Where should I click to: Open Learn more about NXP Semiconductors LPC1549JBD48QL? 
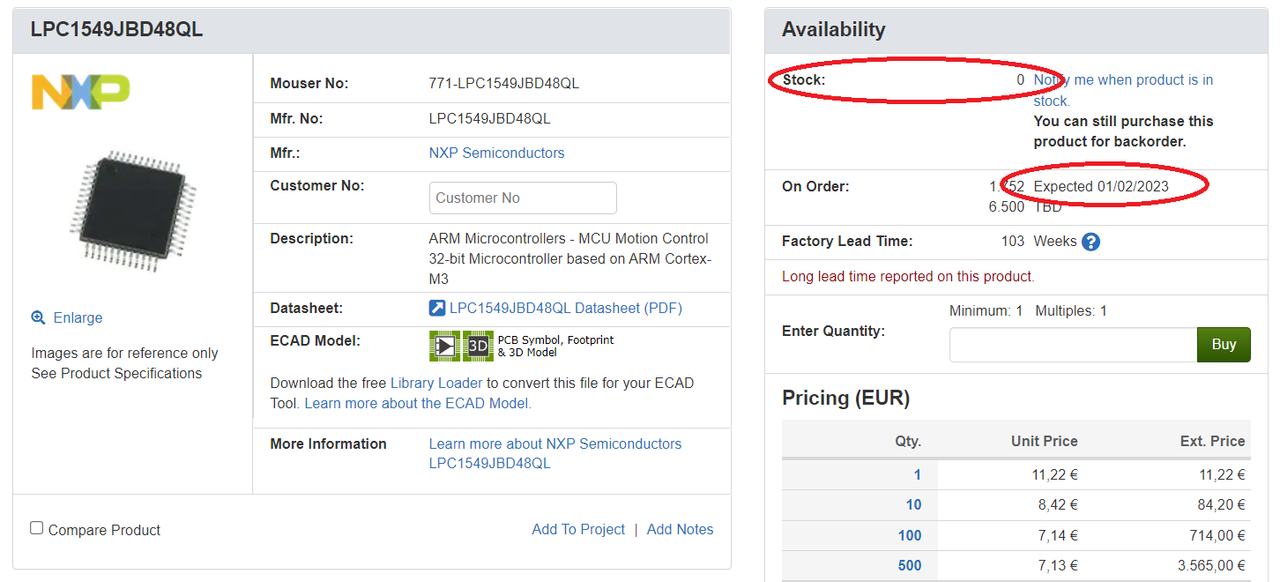555,453
